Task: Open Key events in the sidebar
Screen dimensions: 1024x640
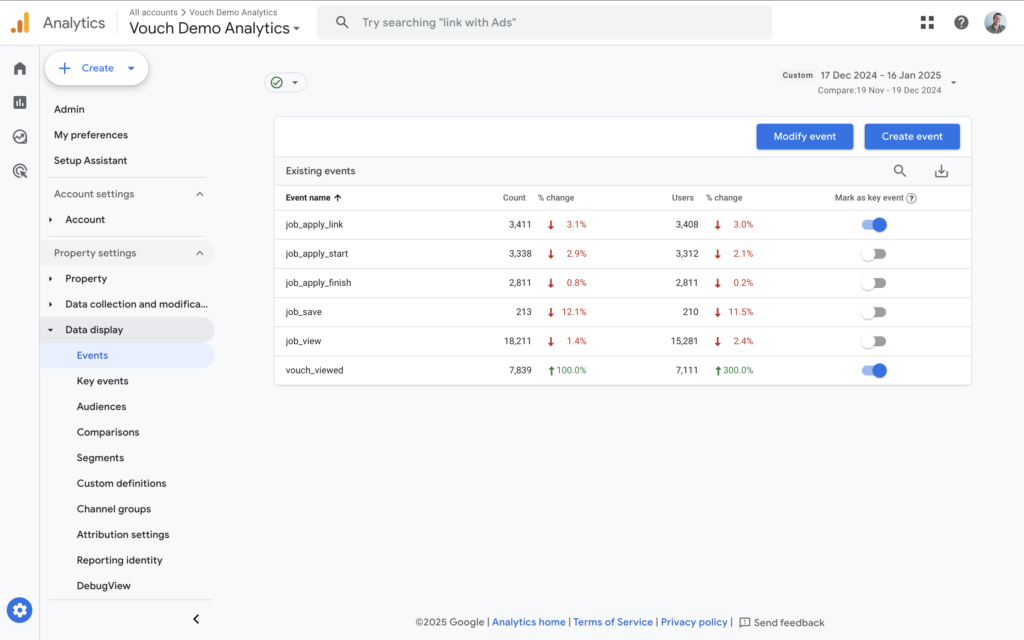Action: pyautogui.click(x=103, y=381)
